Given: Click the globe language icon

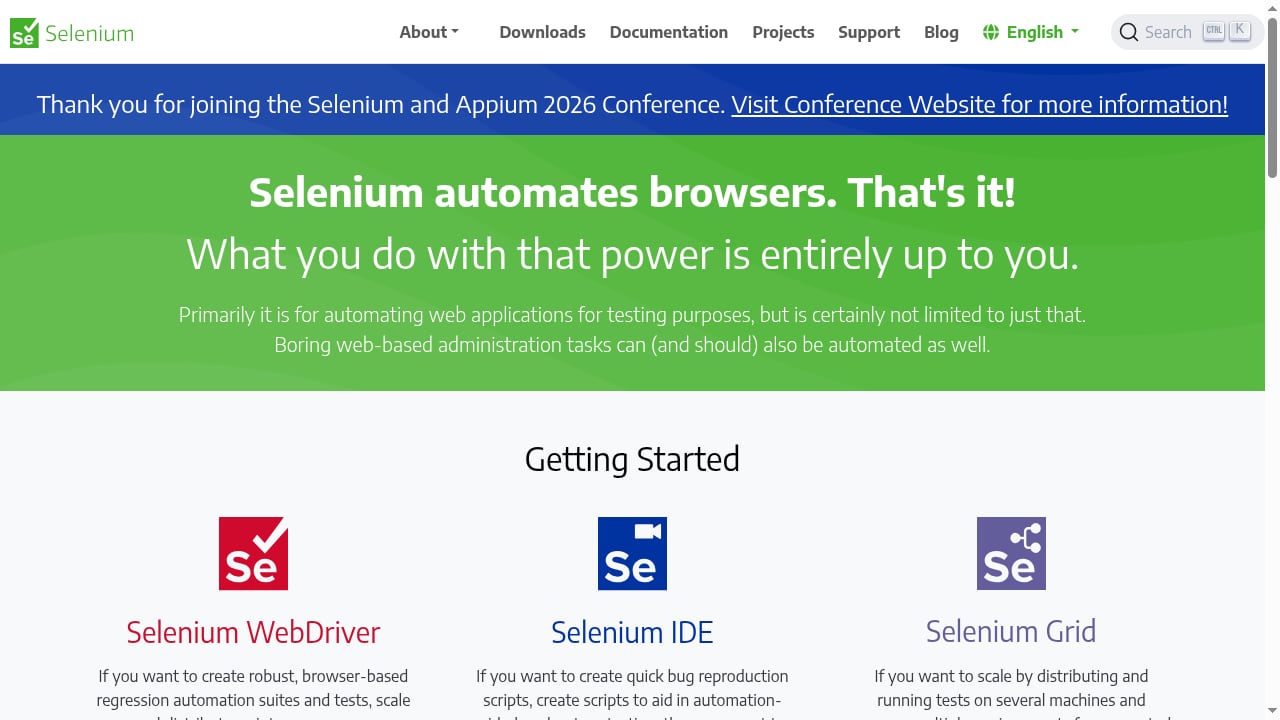Looking at the screenshot, I should click(x=991, y=32).
